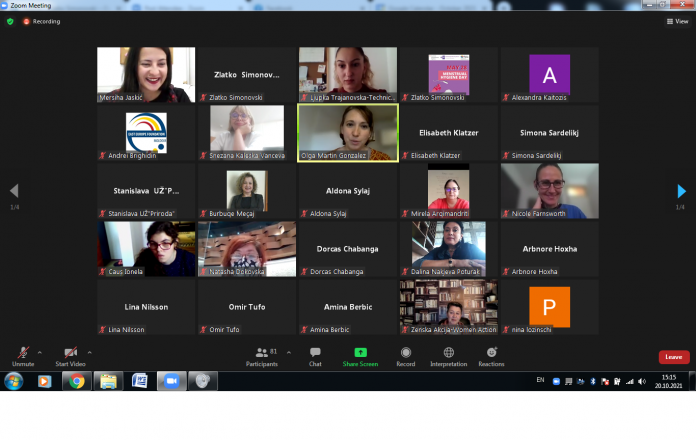Open the Chat panel

(x=315, y=356)
